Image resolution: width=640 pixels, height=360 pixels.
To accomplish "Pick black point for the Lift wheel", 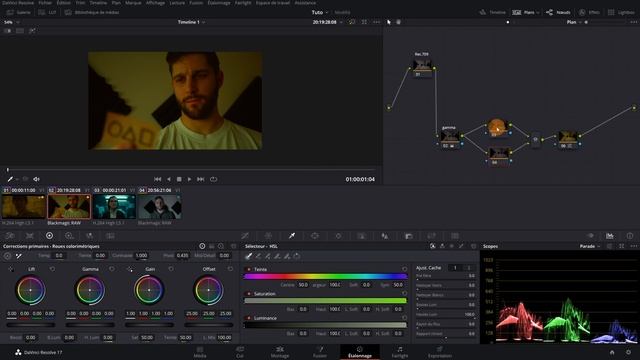I will (11, 269).
